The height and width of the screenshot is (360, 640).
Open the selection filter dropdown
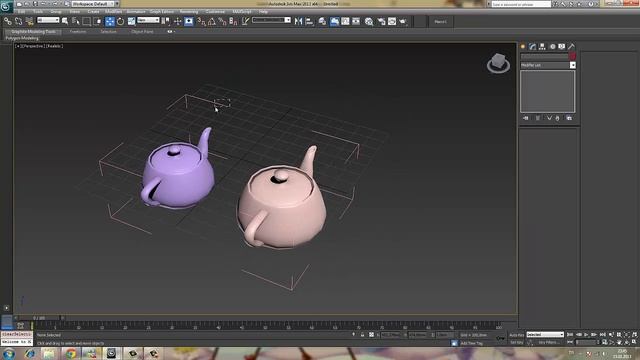coord(48,20)
